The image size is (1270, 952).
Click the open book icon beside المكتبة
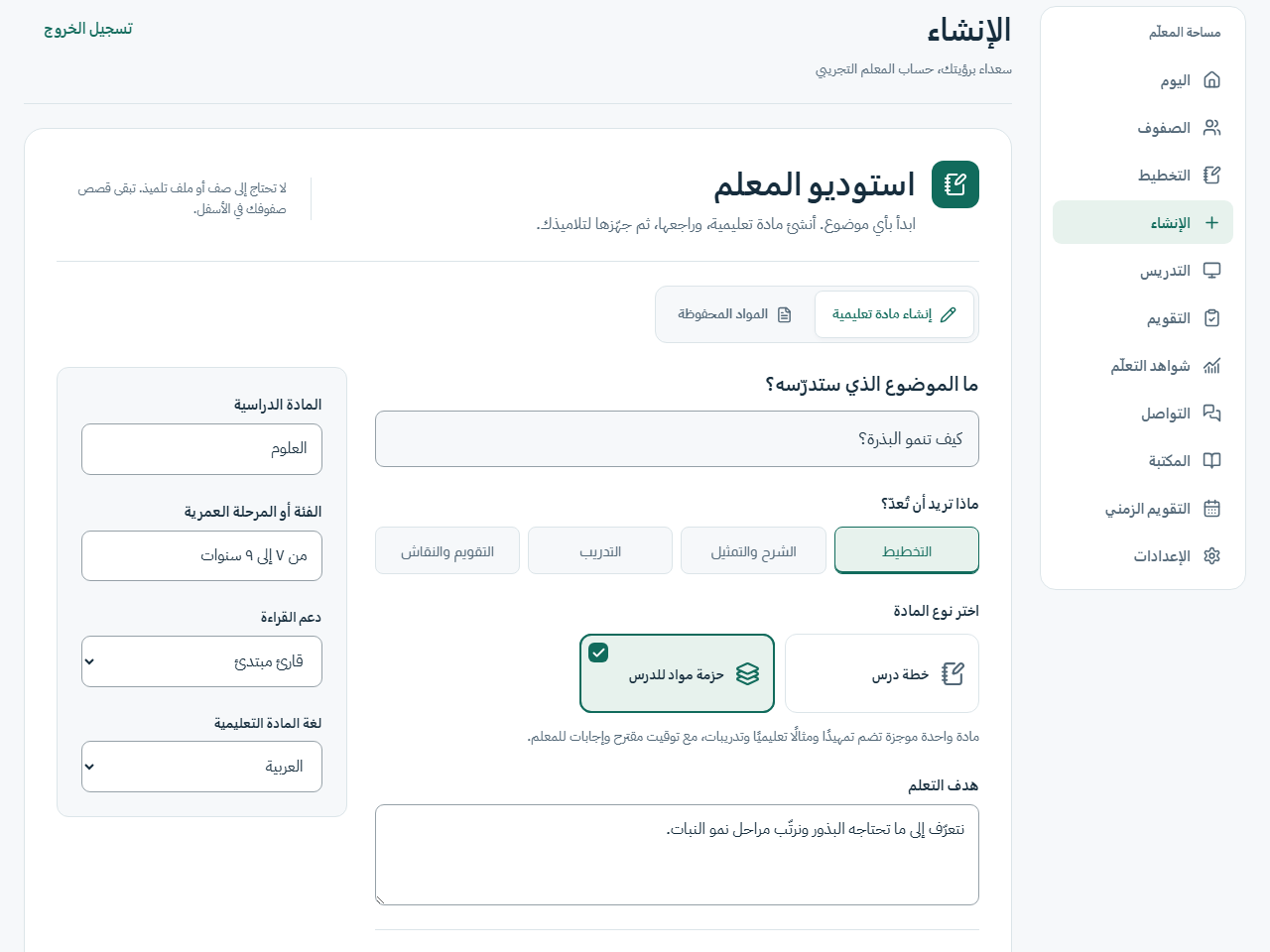pyautogui.click(x=1211, y=461)
